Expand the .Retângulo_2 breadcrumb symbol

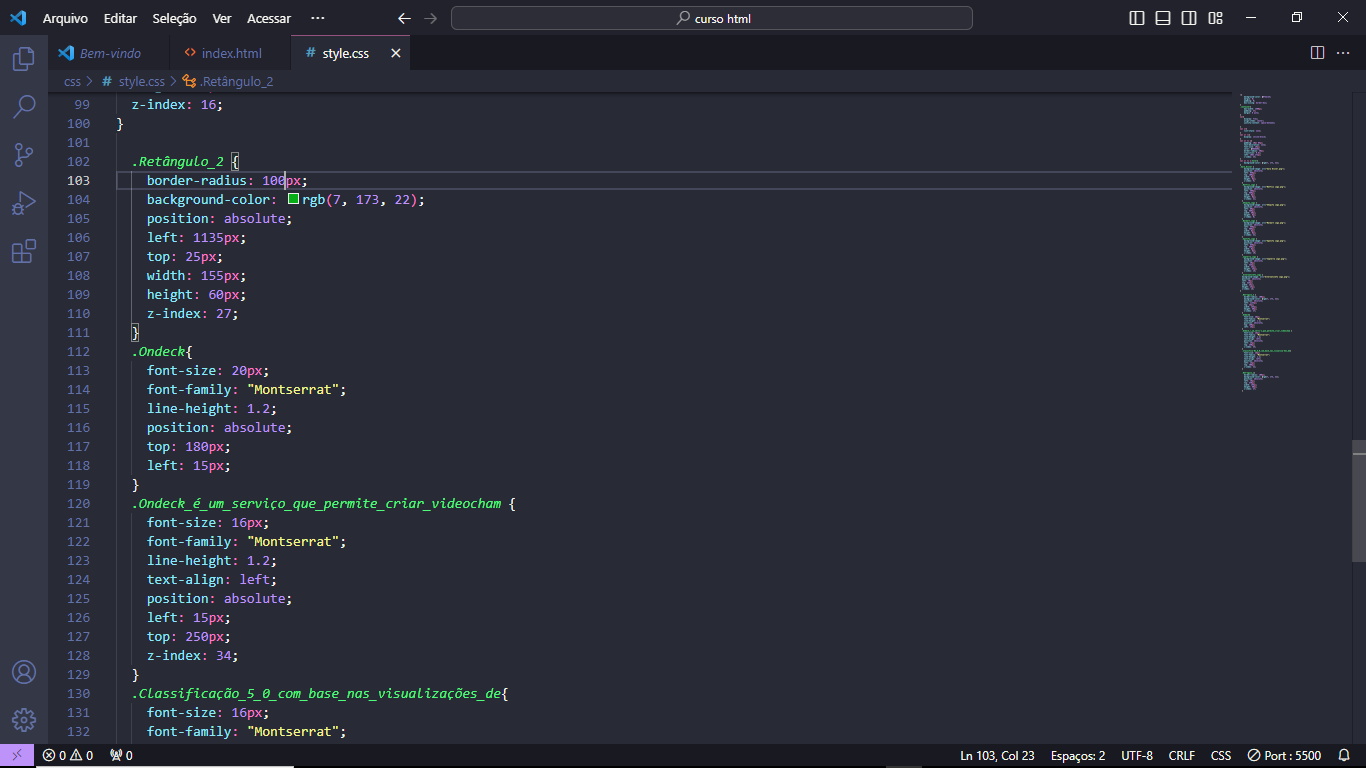coord(235,82)
